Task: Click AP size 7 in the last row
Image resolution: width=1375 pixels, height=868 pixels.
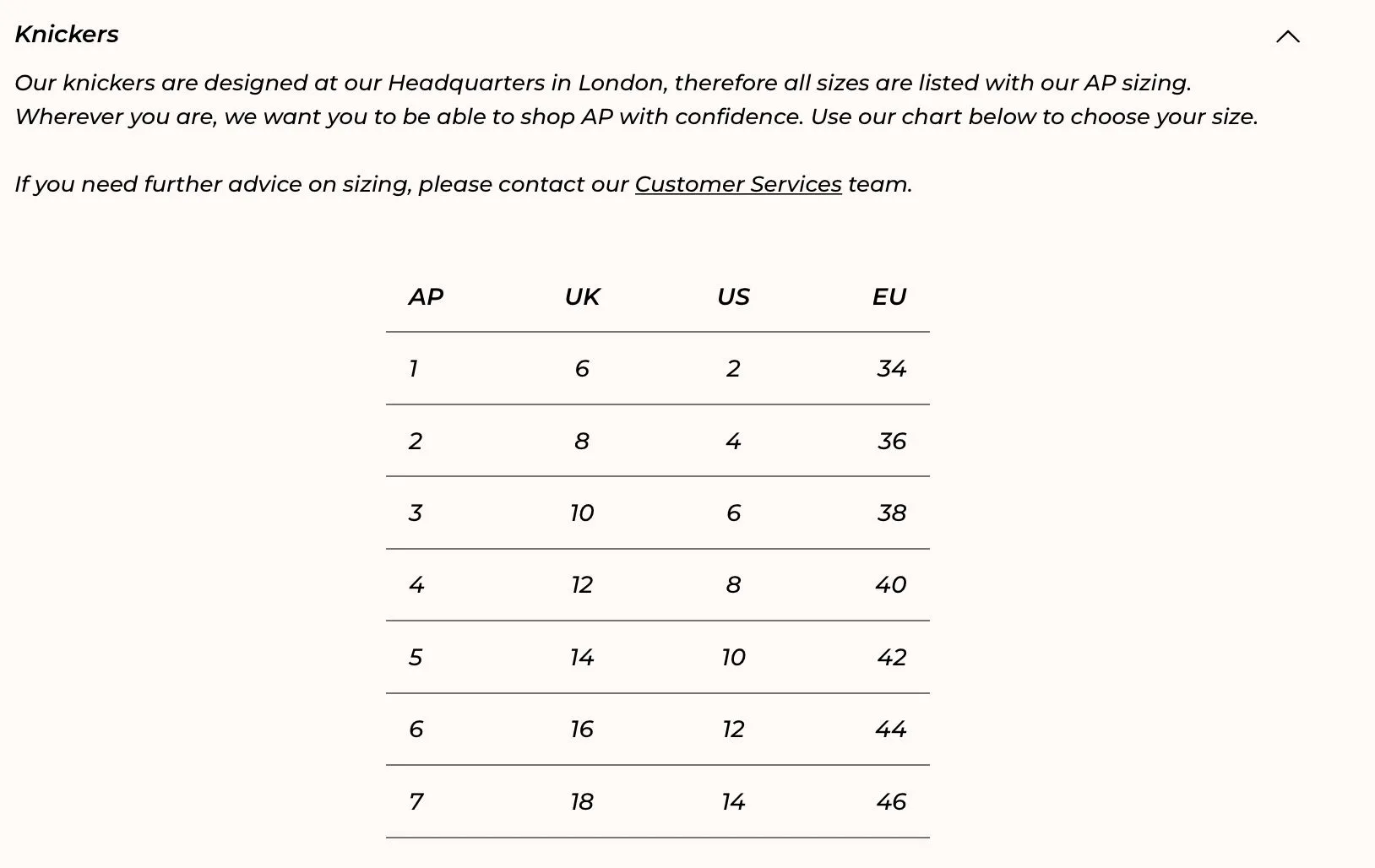Action: tap(416, 802)
